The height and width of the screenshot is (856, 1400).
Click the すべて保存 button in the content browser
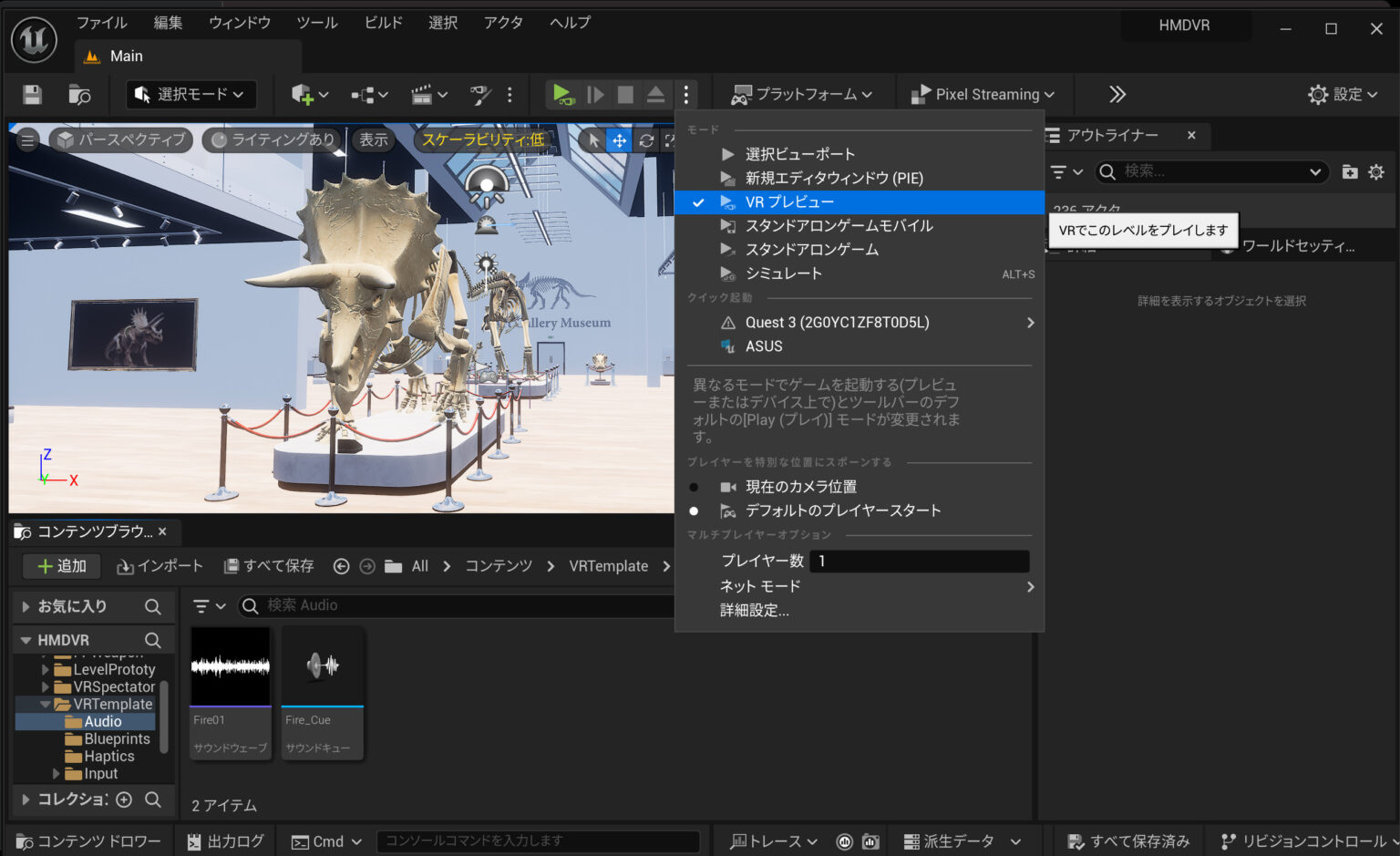point(268,565)
